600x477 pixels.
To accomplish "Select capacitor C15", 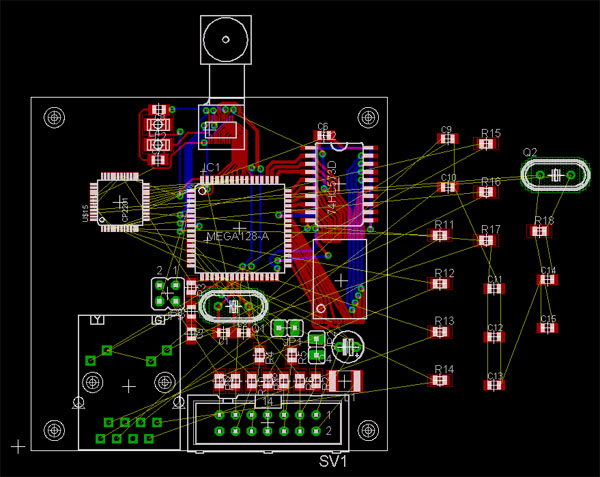I will (547, 328).
